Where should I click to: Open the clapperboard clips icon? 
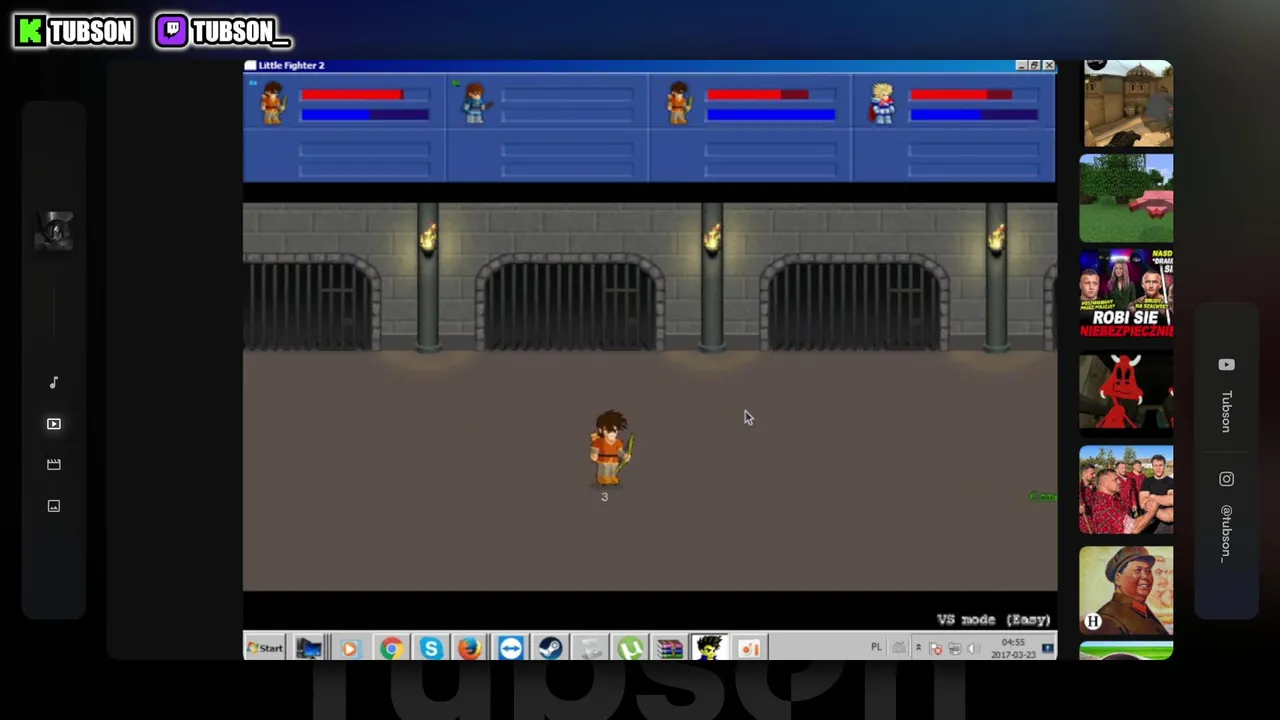coord(54,464)
